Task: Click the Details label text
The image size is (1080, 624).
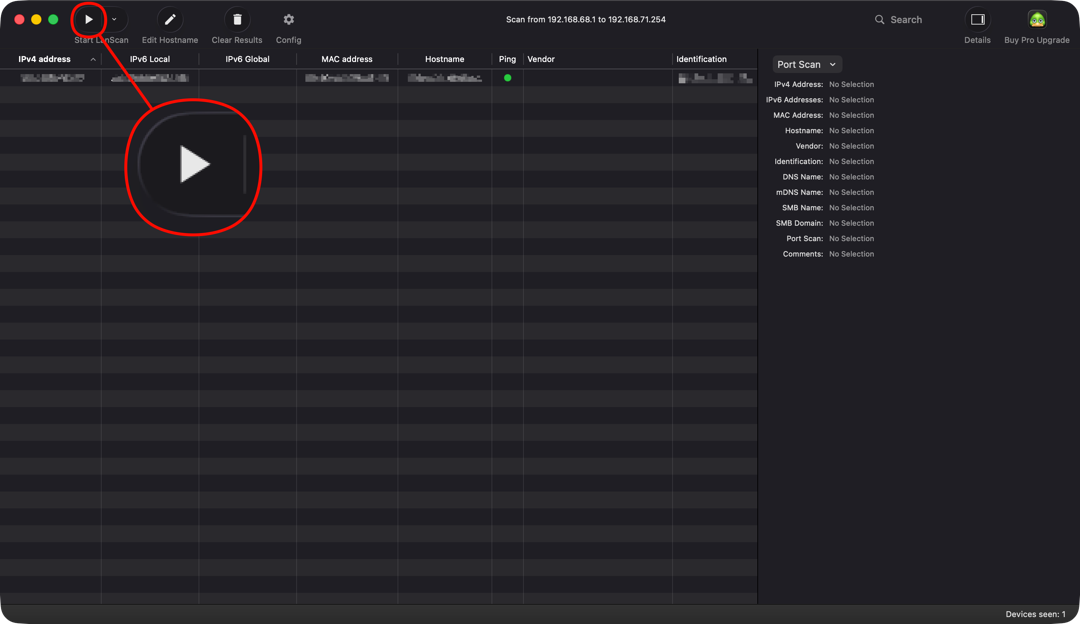Action: (977, 40)
